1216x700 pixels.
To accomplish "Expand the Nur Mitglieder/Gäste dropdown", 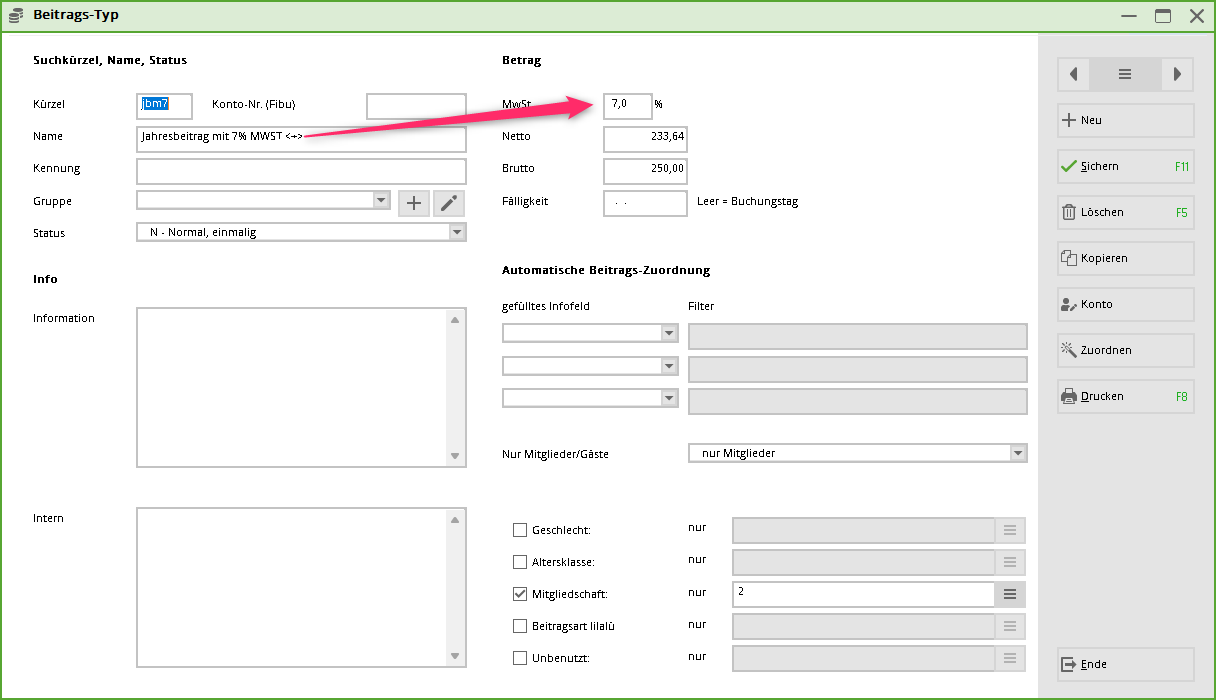I will coord(1017,453).
